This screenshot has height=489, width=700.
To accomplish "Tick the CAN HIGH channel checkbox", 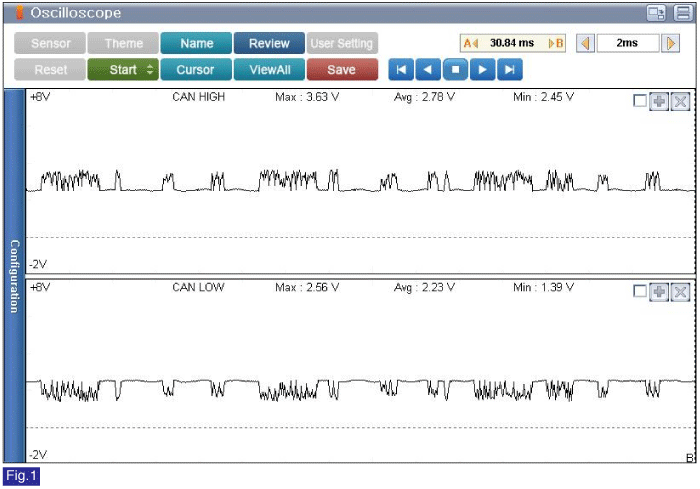I will pos(640,101).
